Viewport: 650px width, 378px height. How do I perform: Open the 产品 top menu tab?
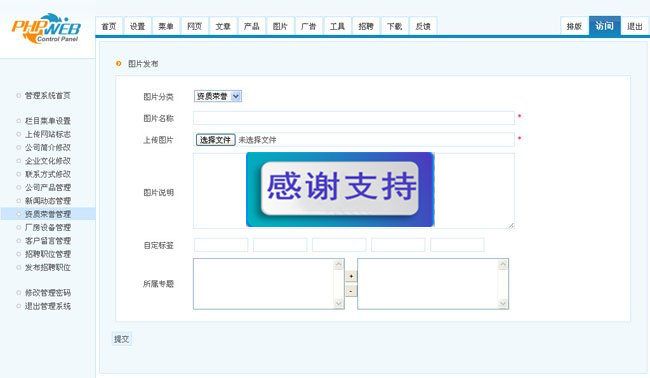[252, 26]
